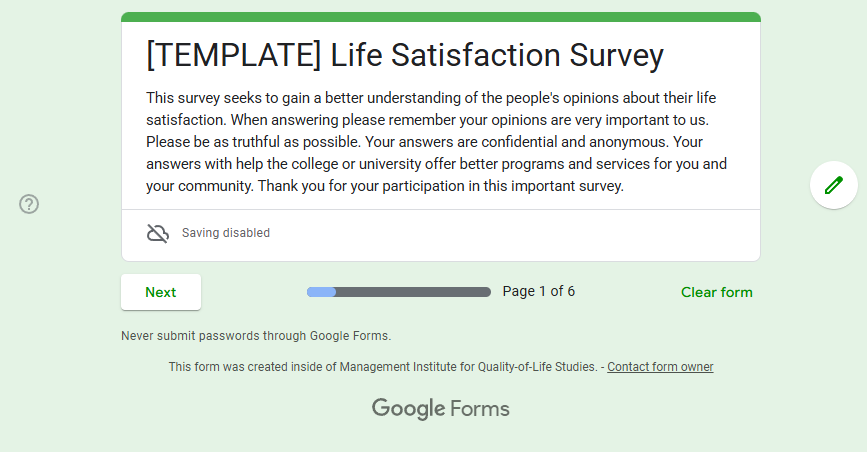867x452 pixels.
Task: Open the help question mark icon
Action: pos(29,204)
